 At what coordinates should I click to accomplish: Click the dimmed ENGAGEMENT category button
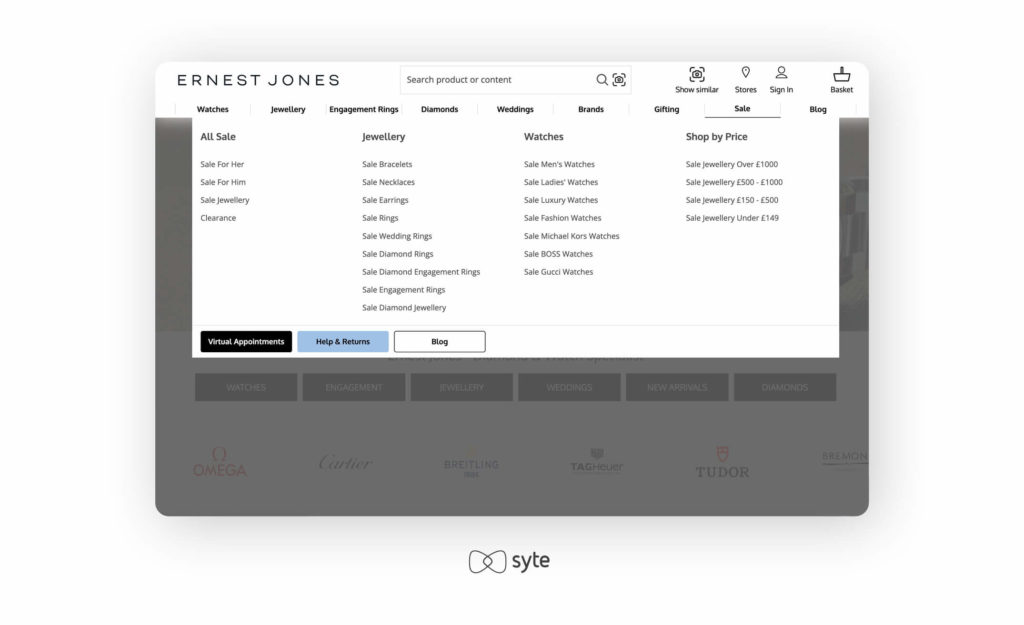tap(354, 387)
